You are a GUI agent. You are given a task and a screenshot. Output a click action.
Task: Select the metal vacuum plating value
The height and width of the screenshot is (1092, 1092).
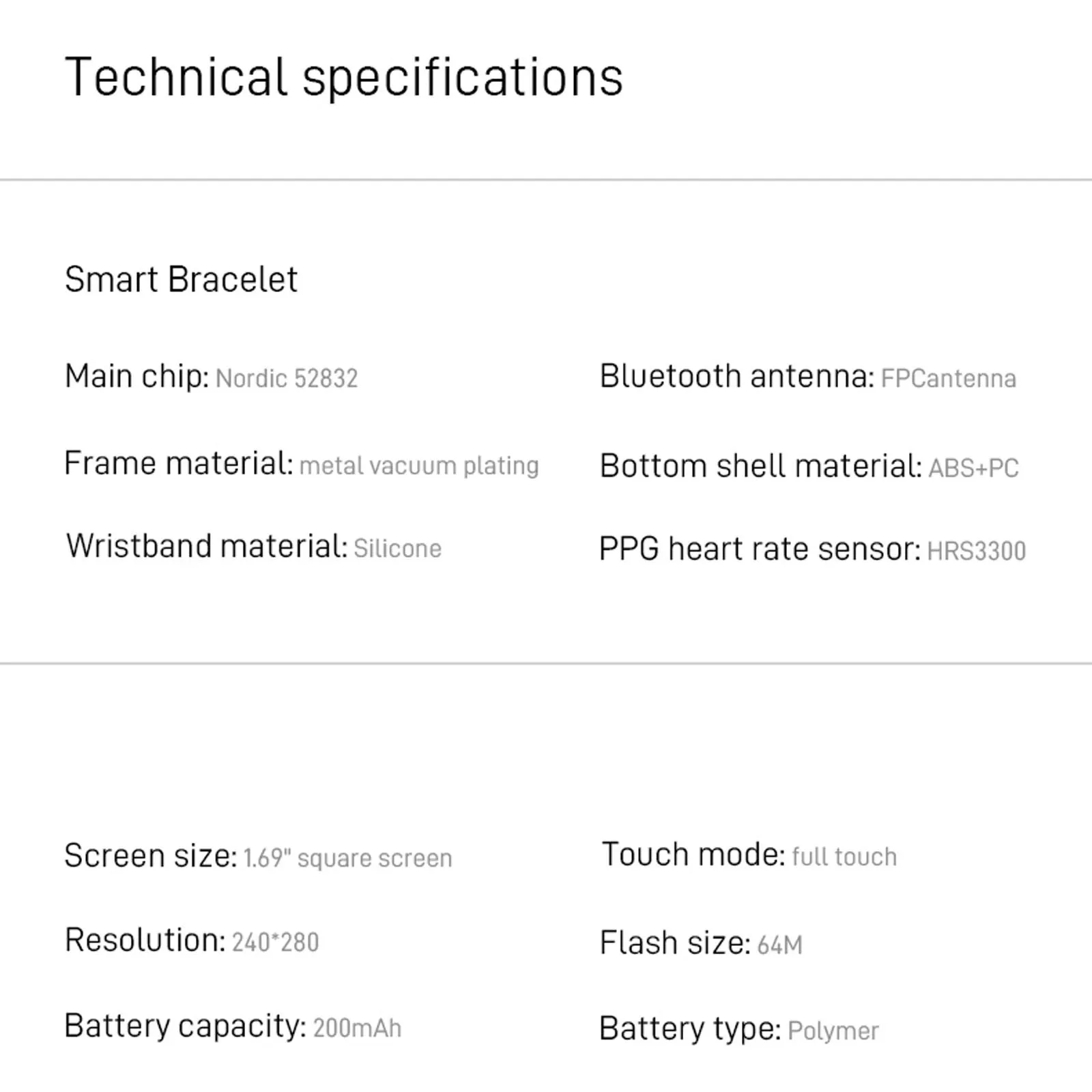point(419,466)
